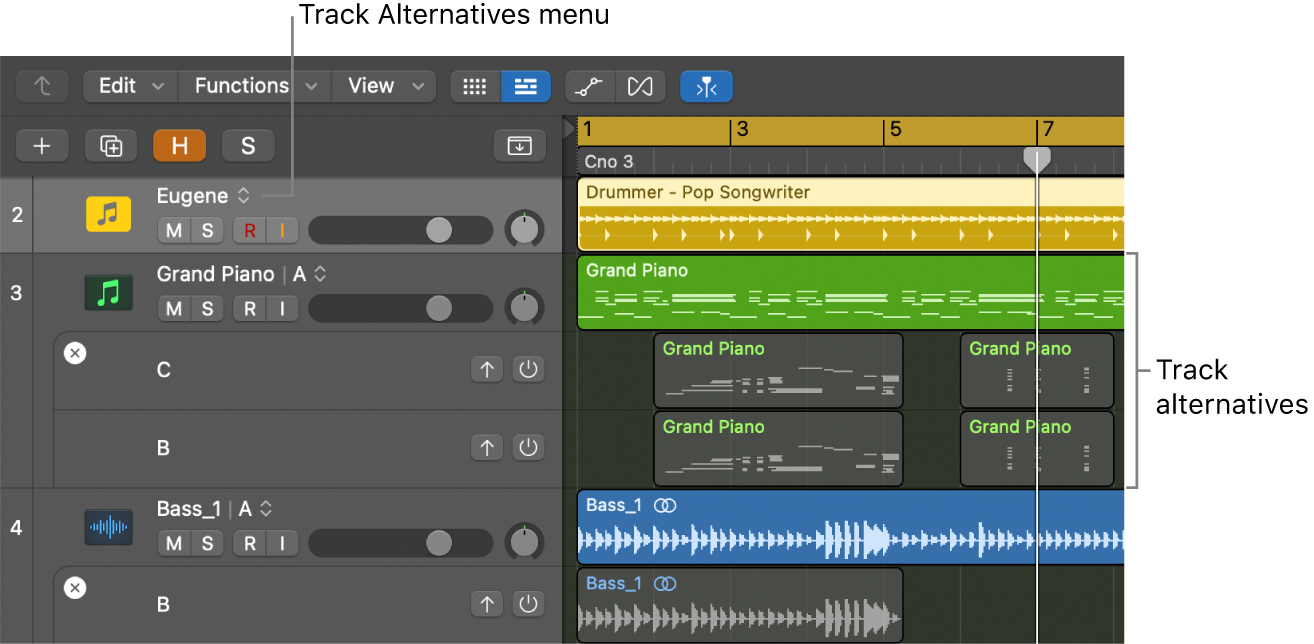Toggle power button on Grand Piano alternative B

pyautogui.click(x=529, y=448)
